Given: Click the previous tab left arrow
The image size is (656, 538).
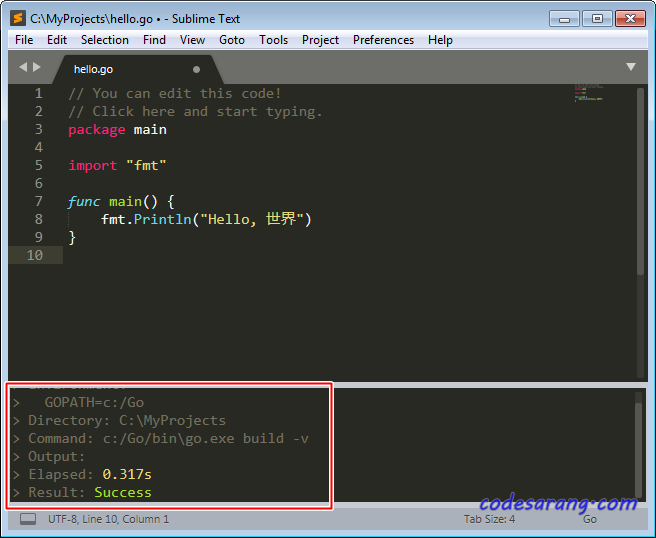Looking at the screenshot, I should pos(23,67).
